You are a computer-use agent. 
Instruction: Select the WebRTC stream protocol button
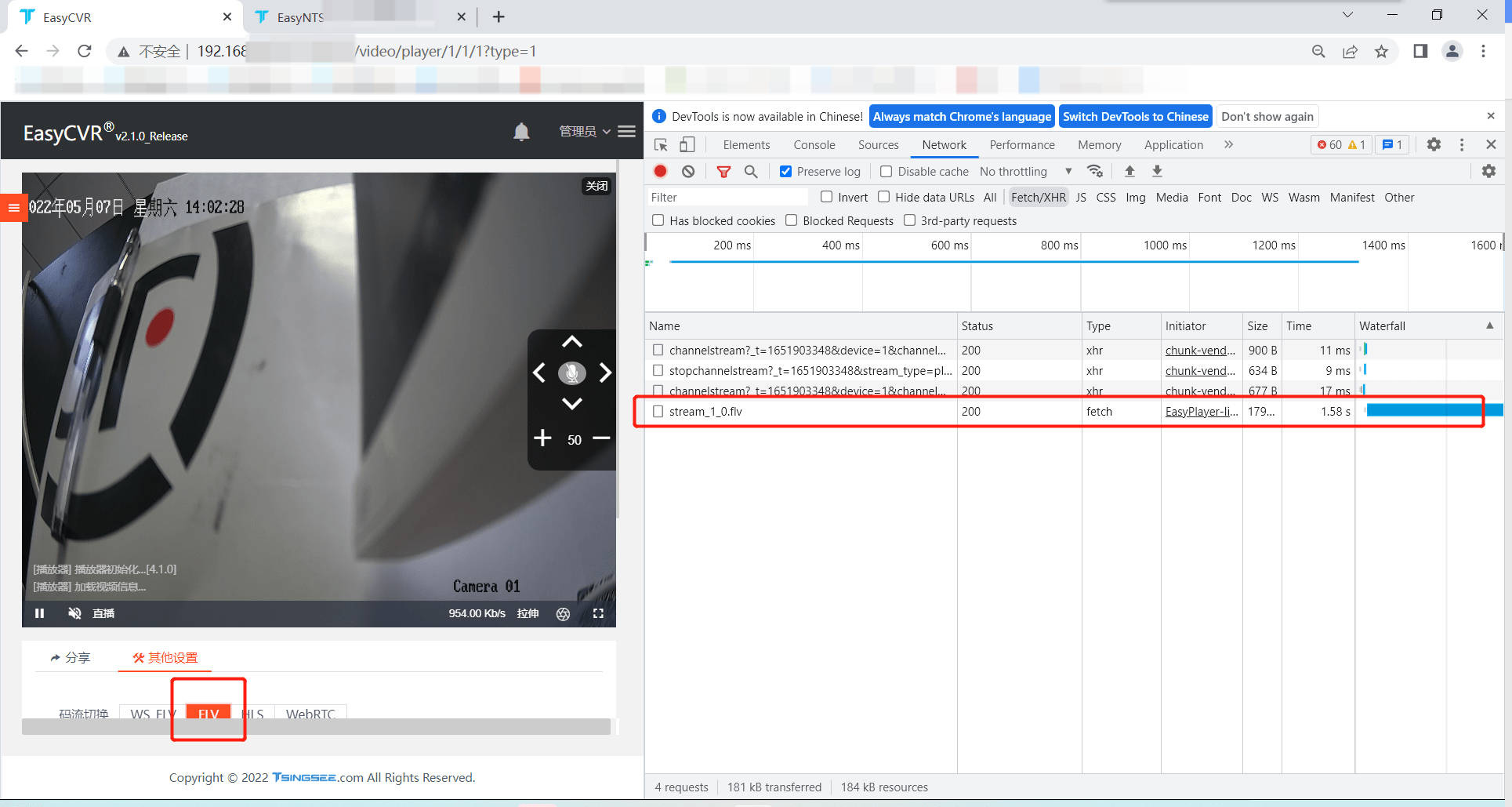tap(310, 714)
